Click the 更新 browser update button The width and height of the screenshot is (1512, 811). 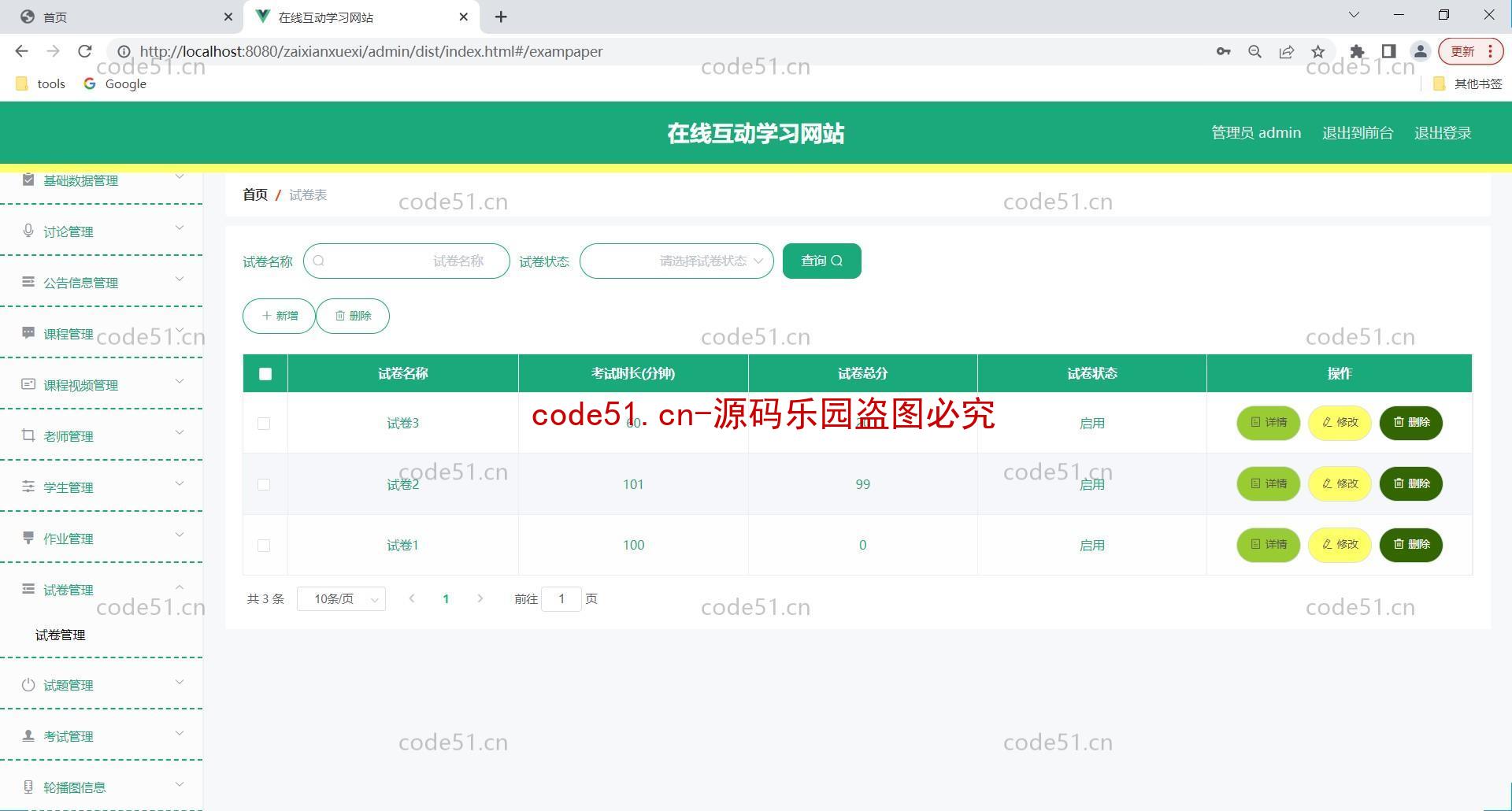click(x=1470, y=51)
